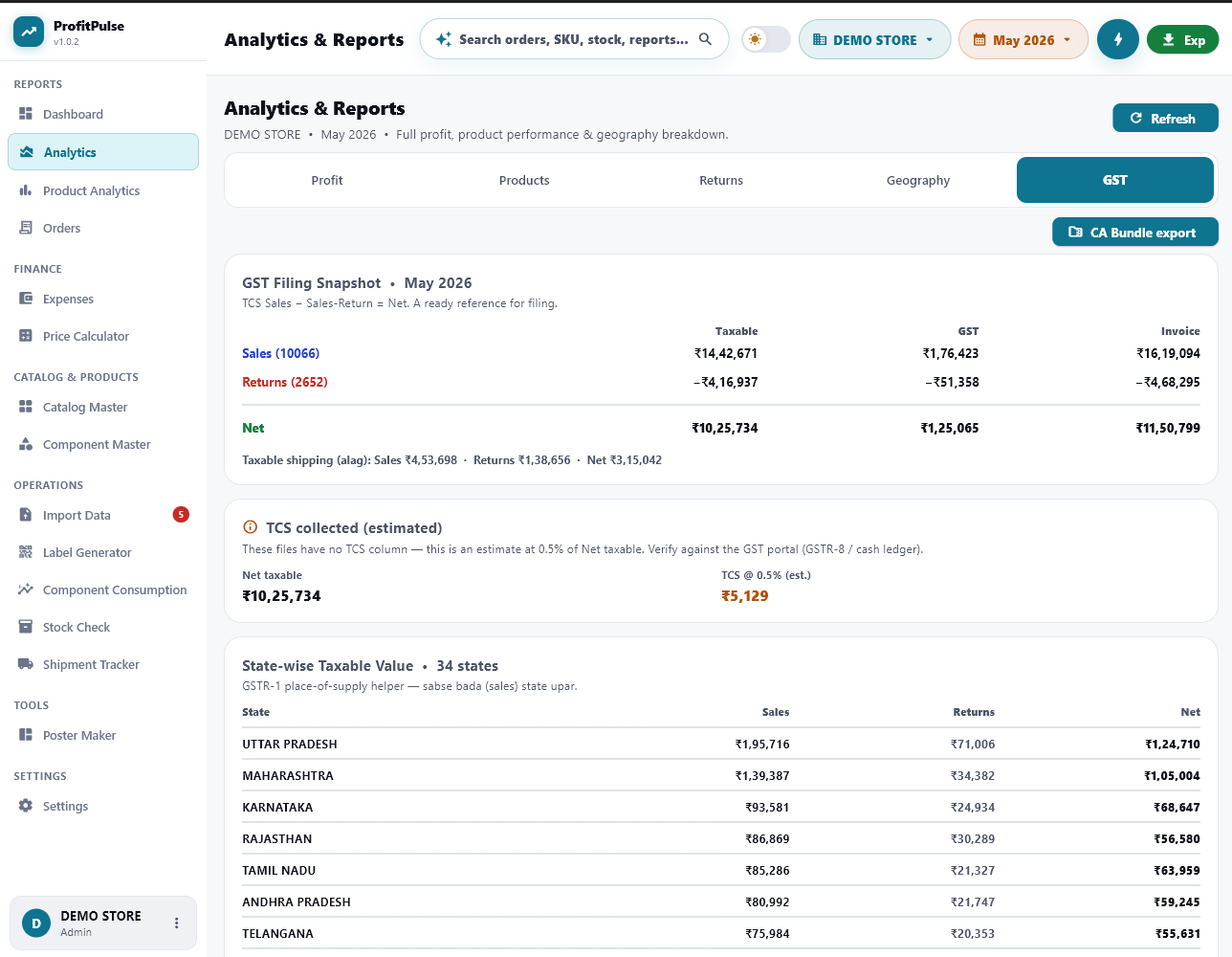This screenshot has height=957, width=1232.
Task: Click the Invoice column header
Action: 1180,331
